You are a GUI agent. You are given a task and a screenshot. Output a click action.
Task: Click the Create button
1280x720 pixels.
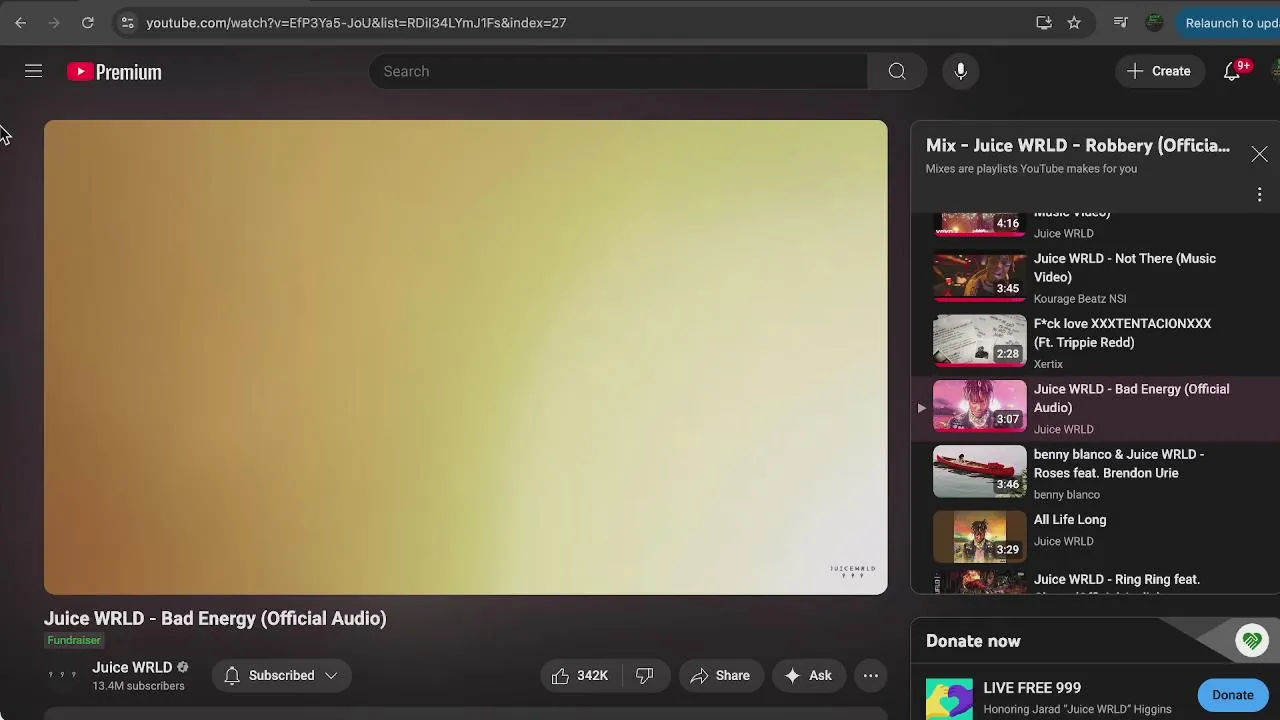[1159, 71]
